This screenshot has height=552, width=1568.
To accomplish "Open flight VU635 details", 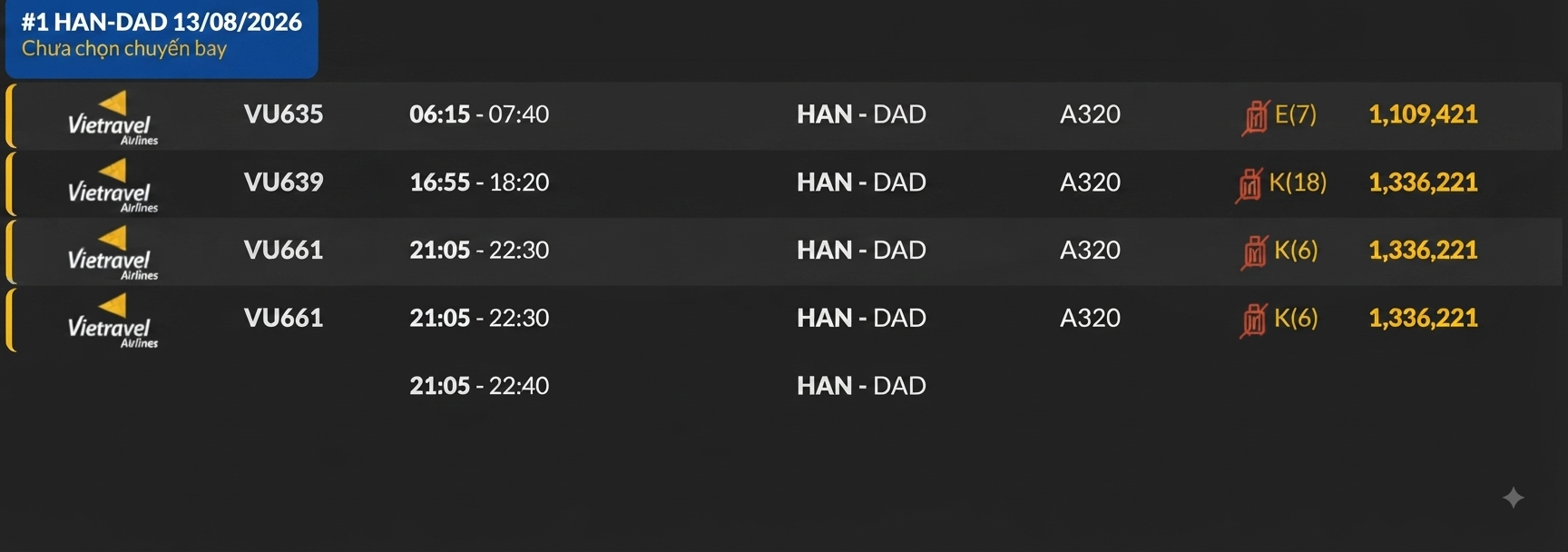I will pyautogui.click(x=283, y=114).
